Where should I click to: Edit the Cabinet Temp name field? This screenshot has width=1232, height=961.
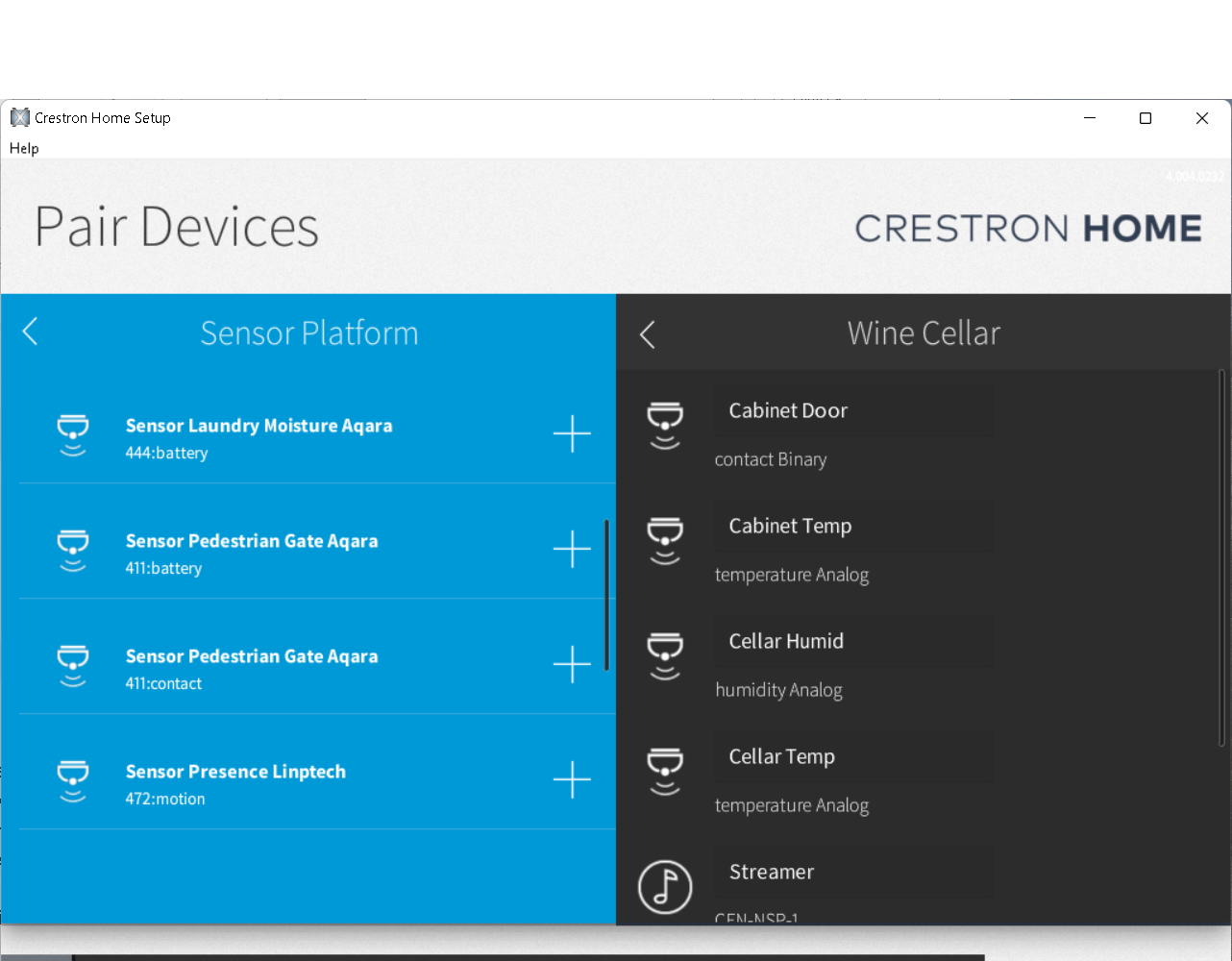(852, 527)
